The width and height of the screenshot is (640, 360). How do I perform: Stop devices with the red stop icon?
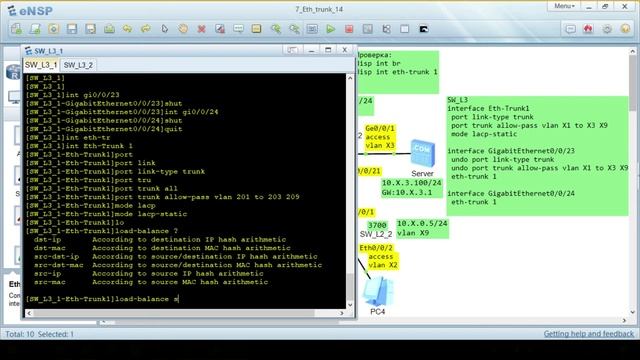(349, 29)
